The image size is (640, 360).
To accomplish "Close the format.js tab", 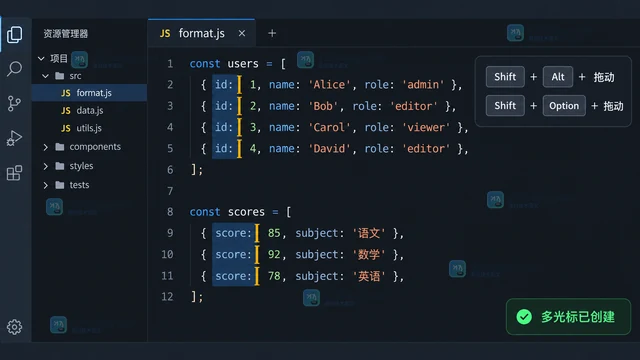I will 242,33.
